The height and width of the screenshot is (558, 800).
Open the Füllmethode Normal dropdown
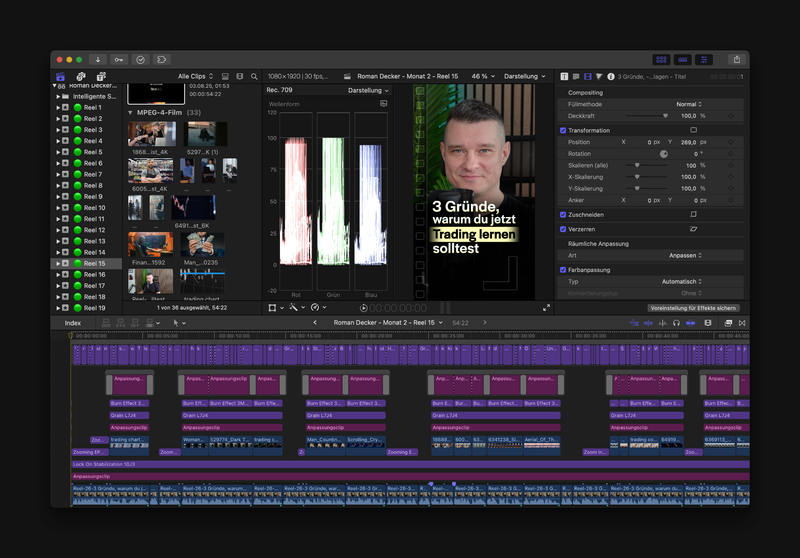click(689, 104)
